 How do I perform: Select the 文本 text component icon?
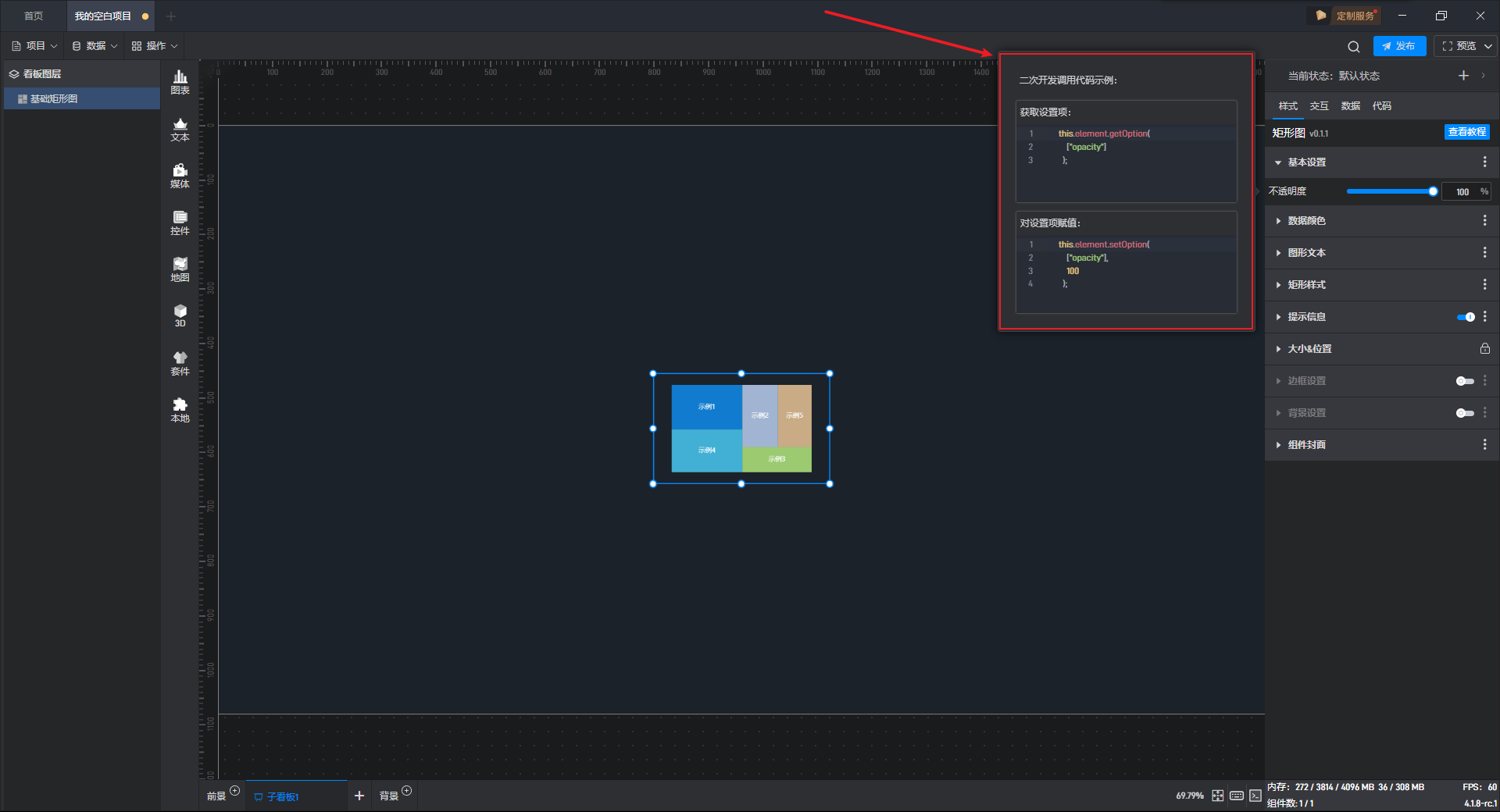point(180,129)
